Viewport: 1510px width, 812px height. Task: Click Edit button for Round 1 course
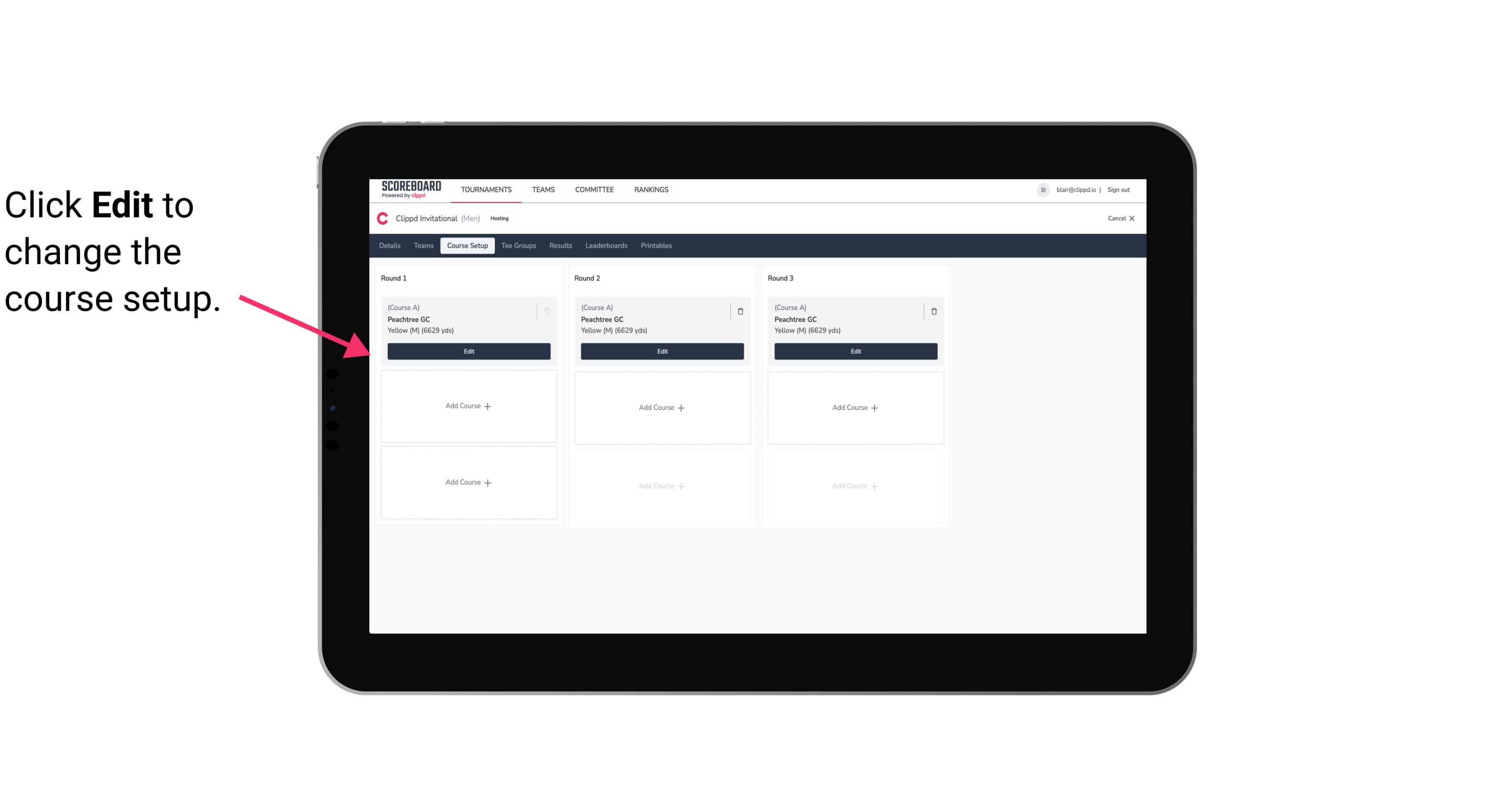click(468, 350)
